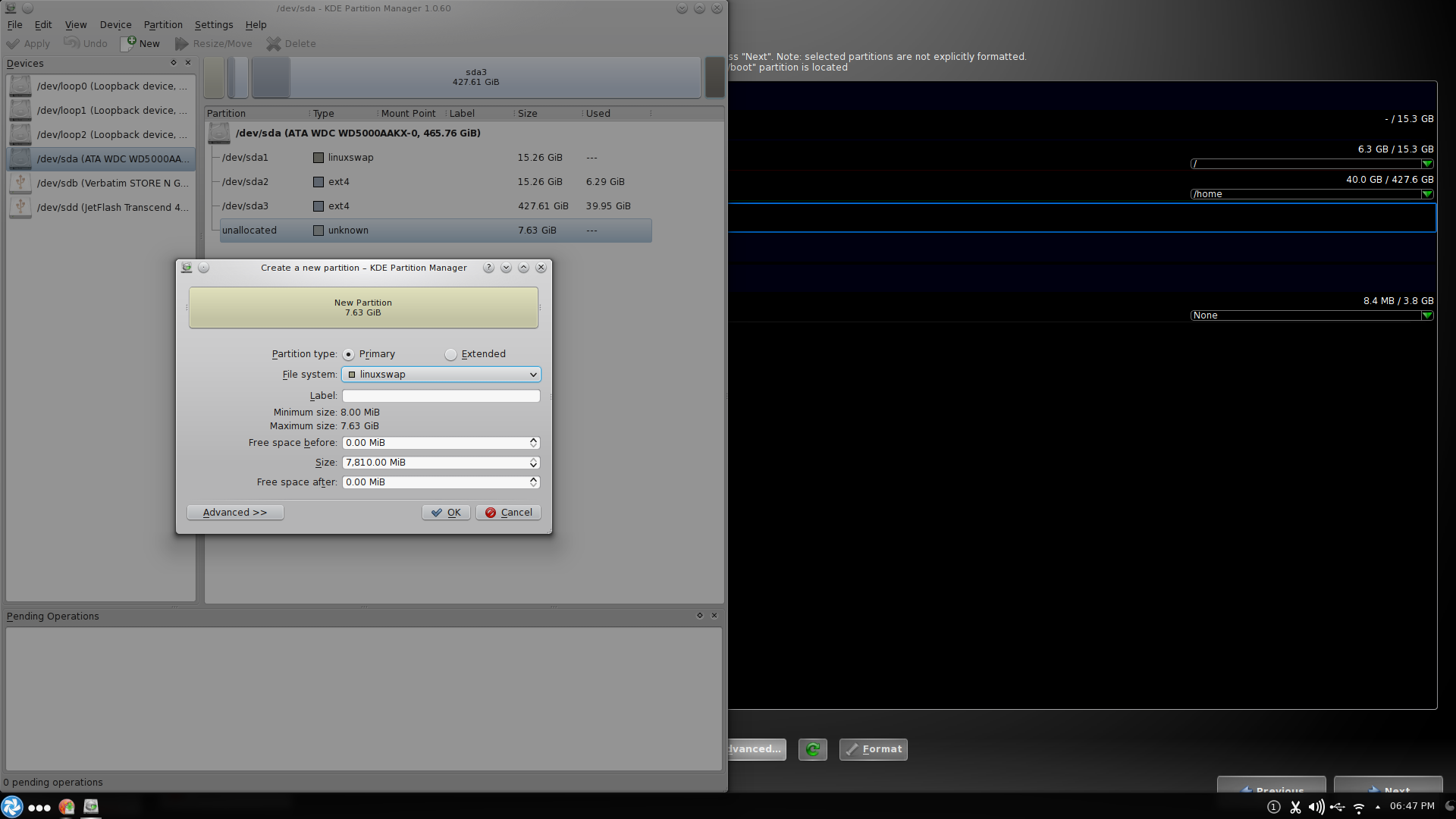Click the refresh button in installer window
The height and width of the screenshot is (819, 1456).
pos(813,749)
